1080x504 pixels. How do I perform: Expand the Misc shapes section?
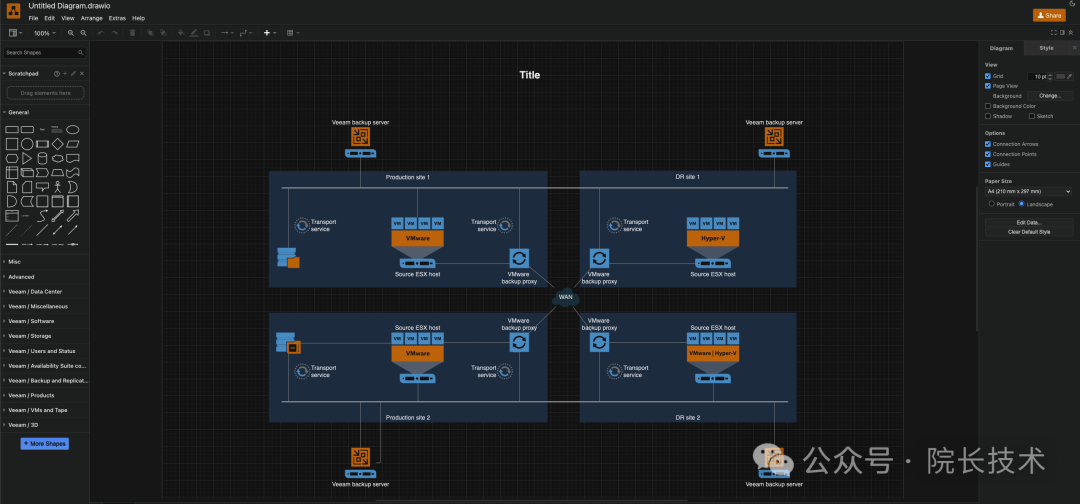coord(45,262)
